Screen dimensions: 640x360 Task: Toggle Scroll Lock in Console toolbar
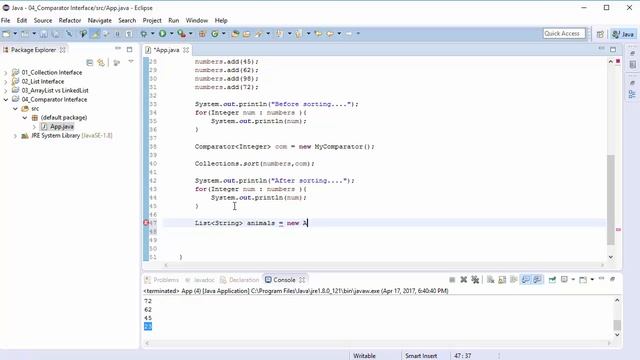click(502, 280)
